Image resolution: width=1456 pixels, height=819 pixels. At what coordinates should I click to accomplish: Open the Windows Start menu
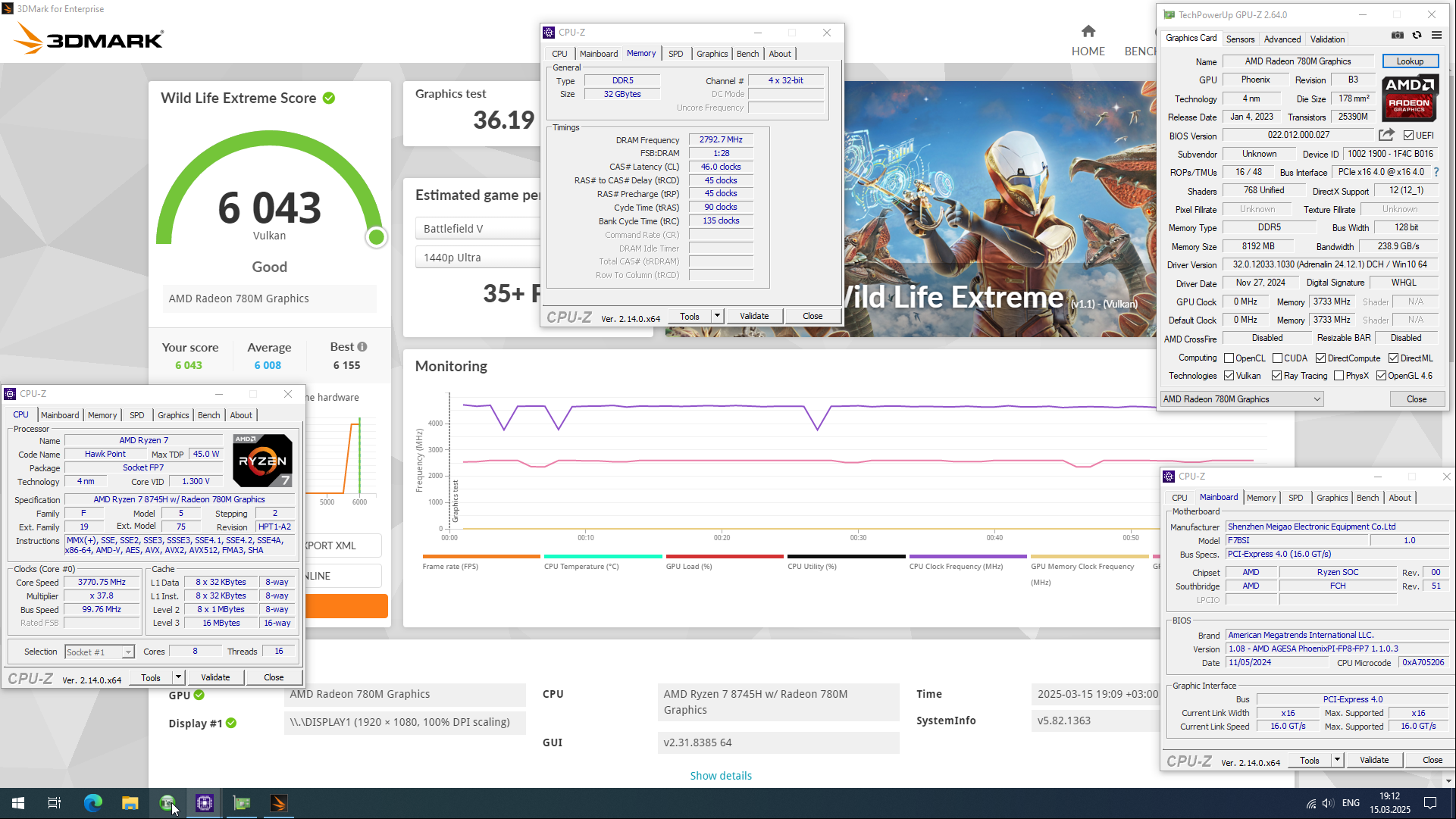(x=18, y=803)
